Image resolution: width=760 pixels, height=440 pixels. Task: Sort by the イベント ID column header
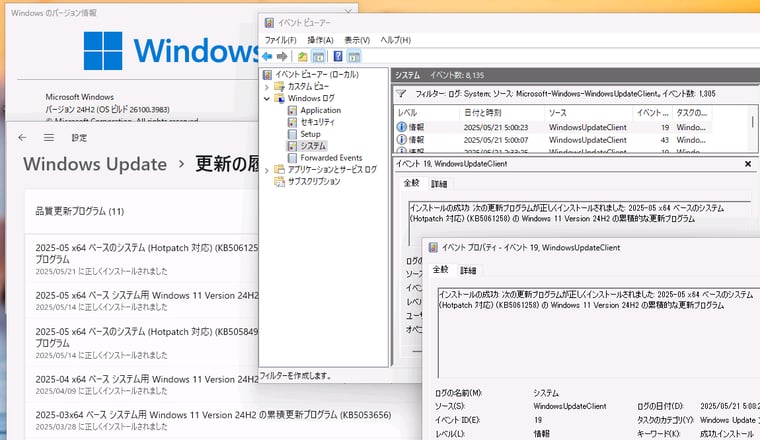[652, 112]
